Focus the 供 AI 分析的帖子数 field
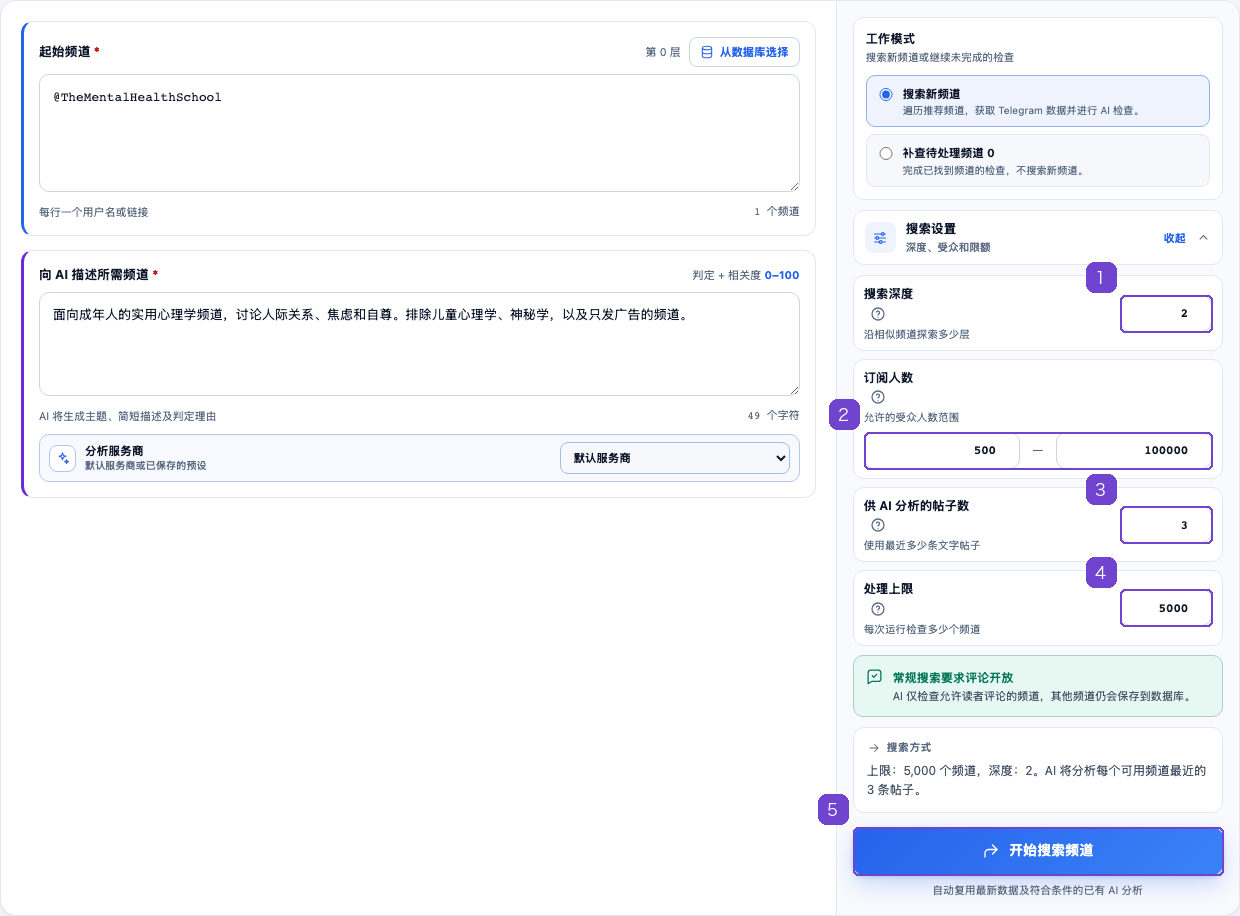 pyautogui.click(x=1166, y=525)
